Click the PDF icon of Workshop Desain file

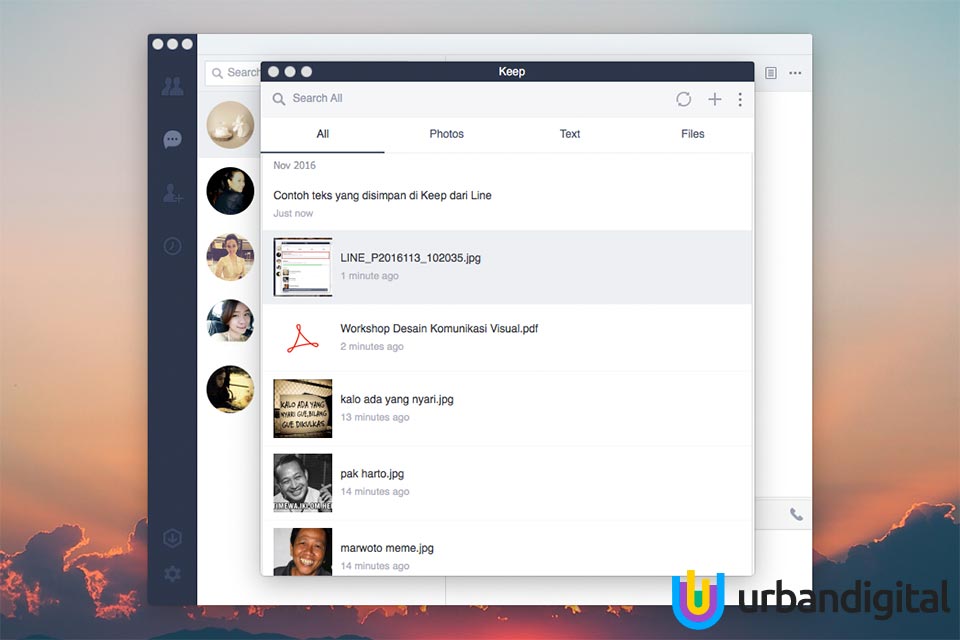click(x=302, y=338)
